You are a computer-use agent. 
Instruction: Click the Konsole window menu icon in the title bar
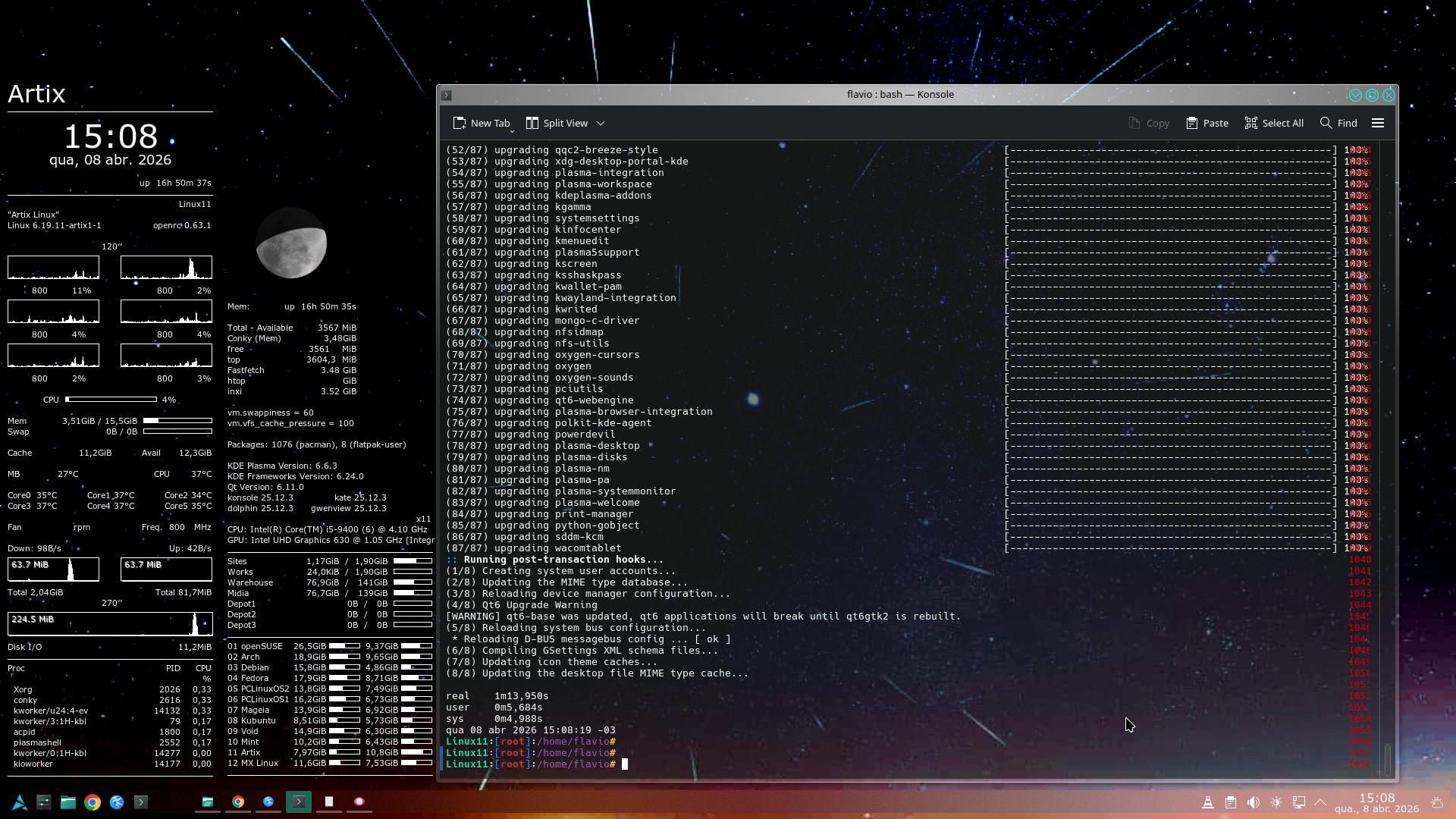447,95
